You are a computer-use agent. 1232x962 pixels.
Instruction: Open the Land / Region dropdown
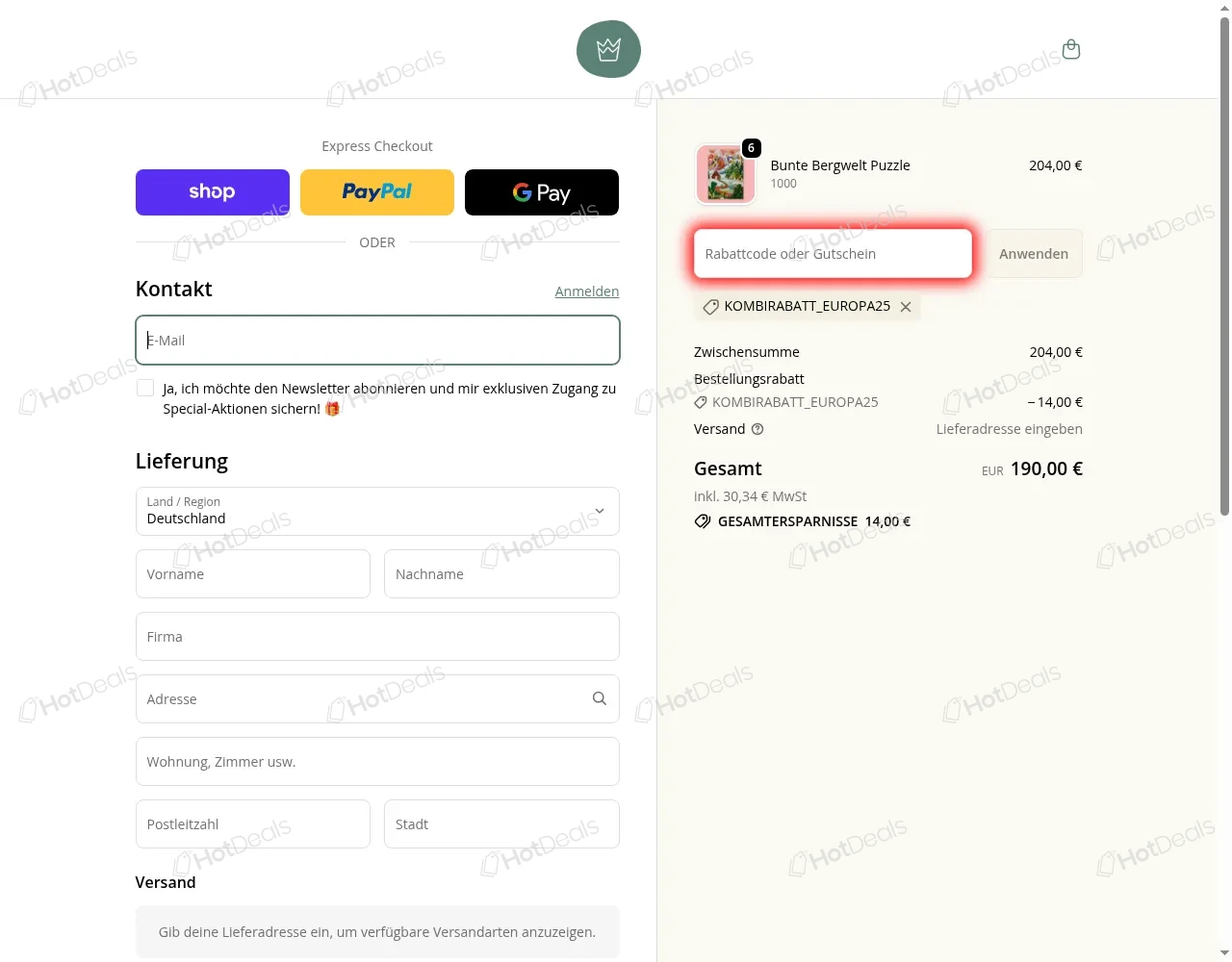click(377, 511)
